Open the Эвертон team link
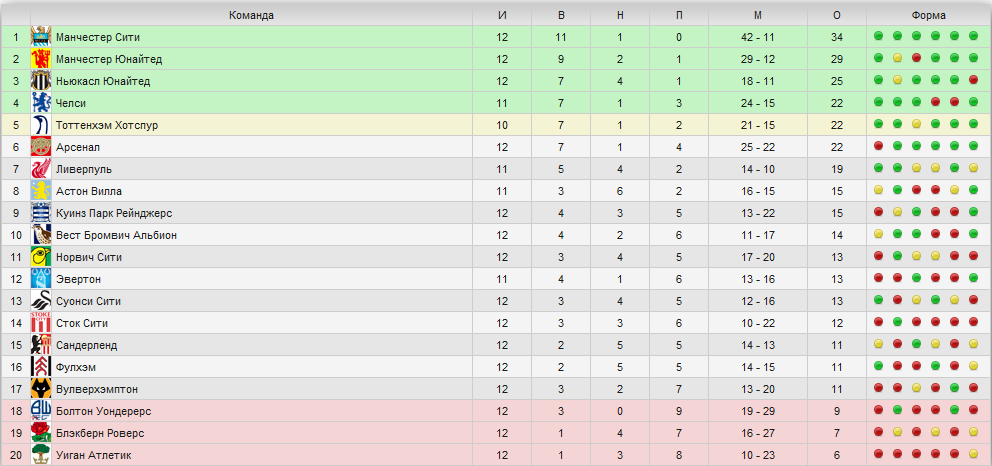The height and width of the screenshot is (466, 992). pos(78,279)
